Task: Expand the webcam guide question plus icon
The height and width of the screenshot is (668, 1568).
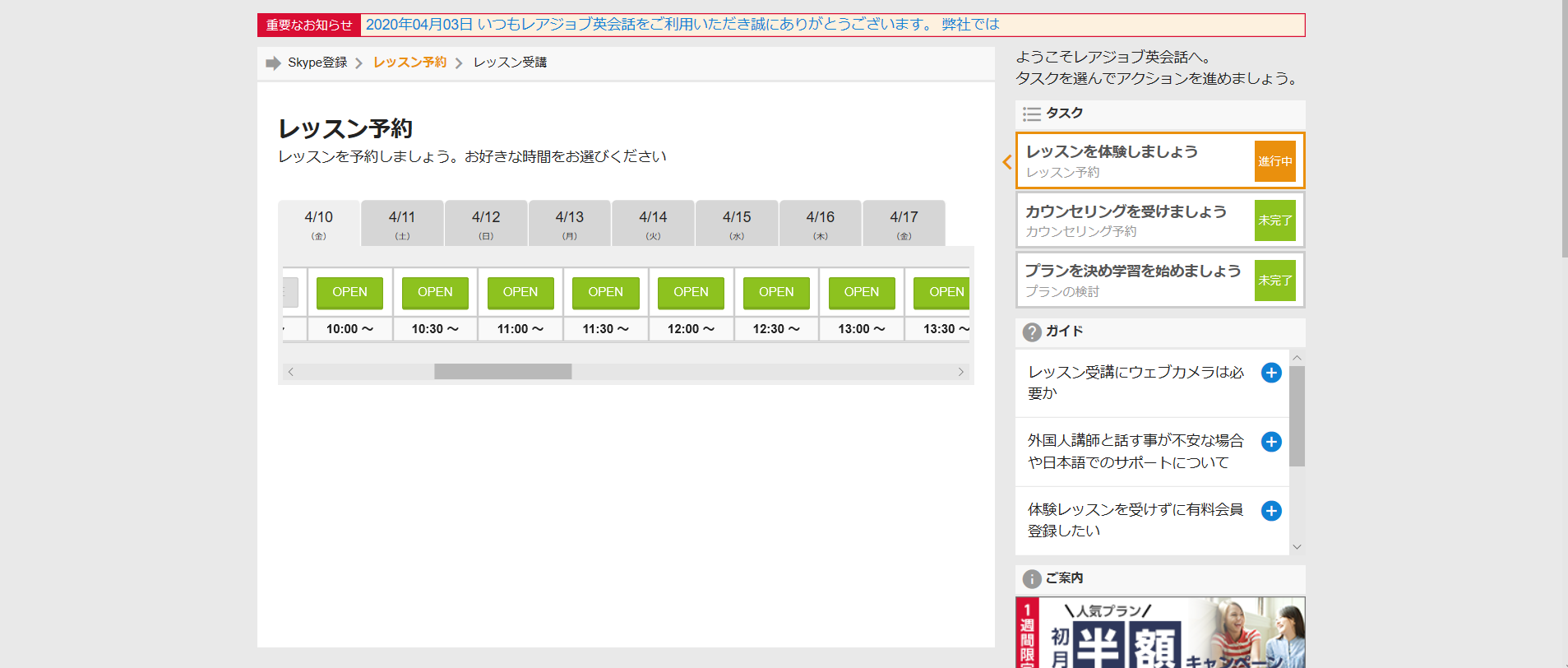Action: 1271,373
